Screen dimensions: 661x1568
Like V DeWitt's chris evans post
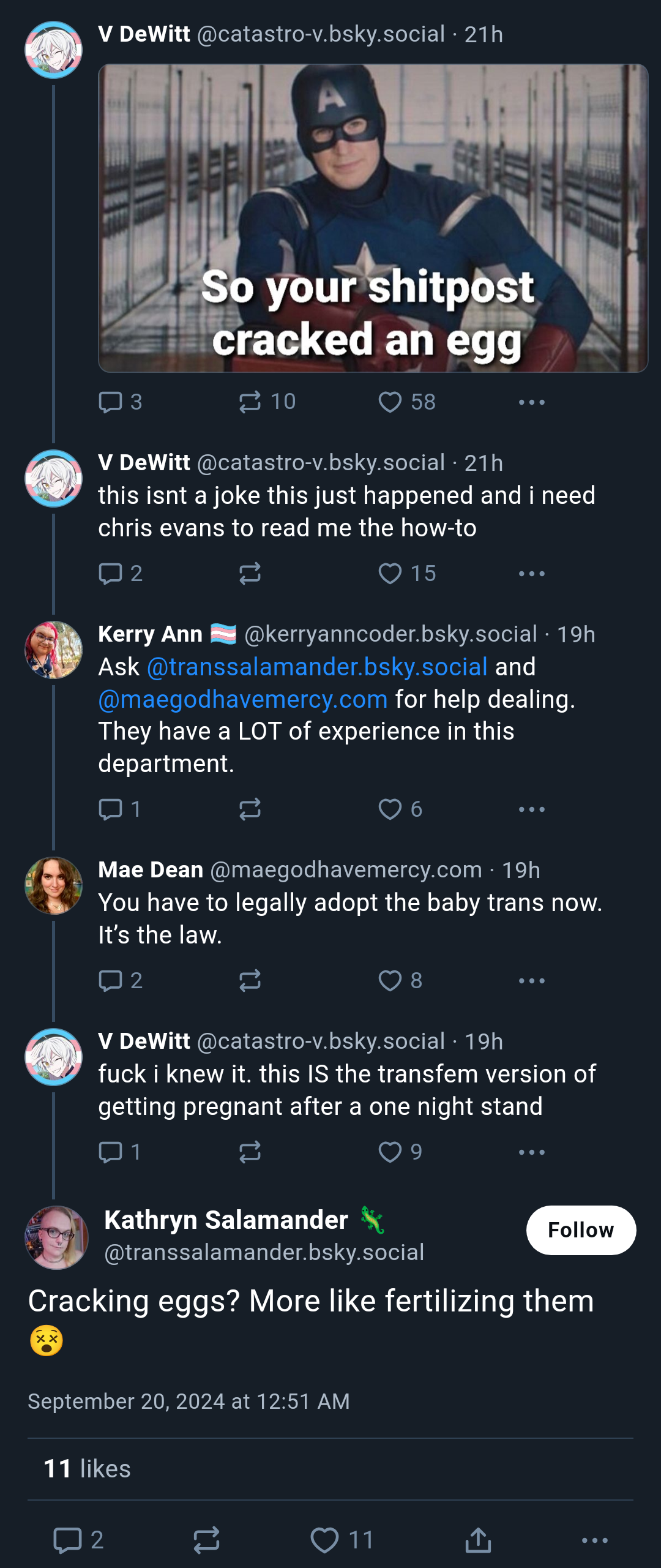[x=406, y=574]
